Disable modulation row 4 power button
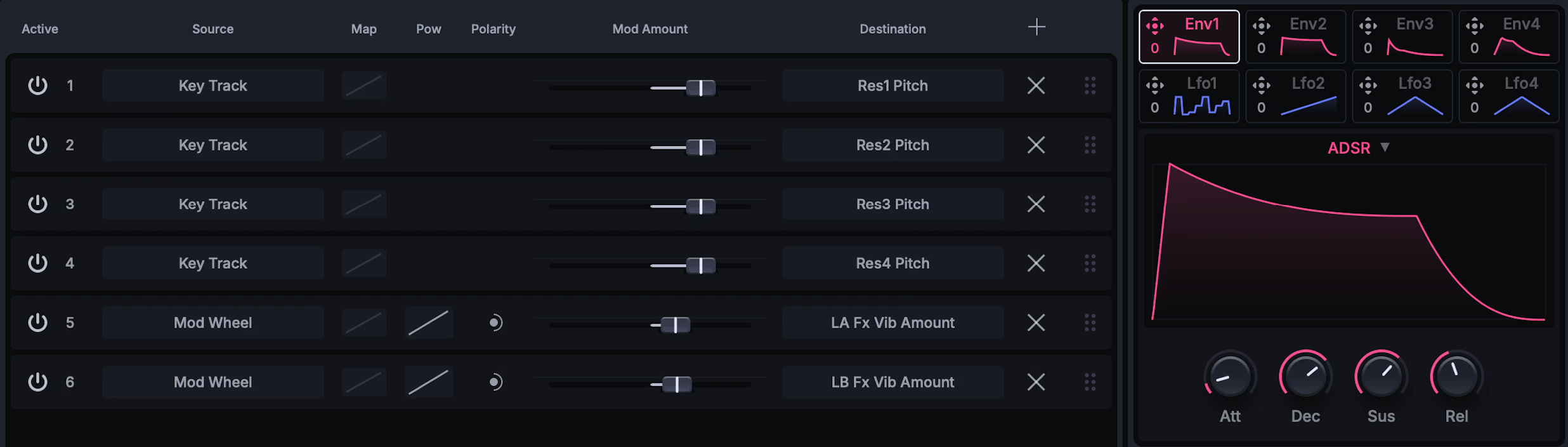Viewport: 1568px width, 447px height. coord(38,263)
